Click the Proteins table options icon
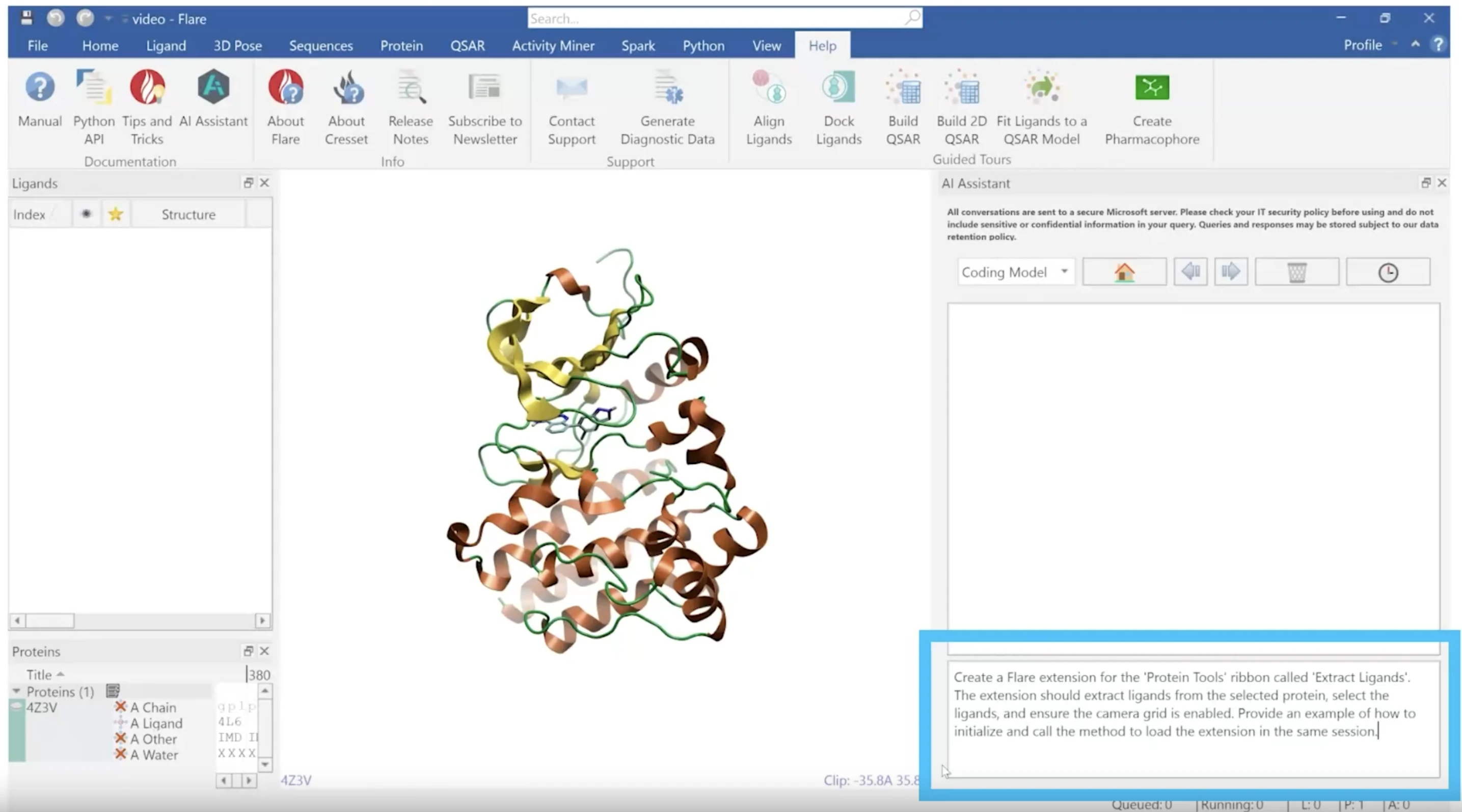 113,691
